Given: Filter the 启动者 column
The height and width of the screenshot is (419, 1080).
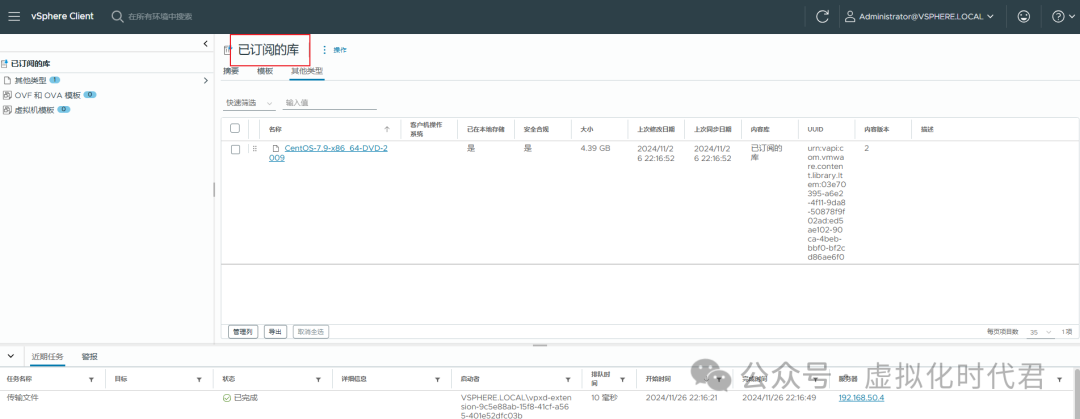Looking at the screenshot, I should (x=568, y=380).
